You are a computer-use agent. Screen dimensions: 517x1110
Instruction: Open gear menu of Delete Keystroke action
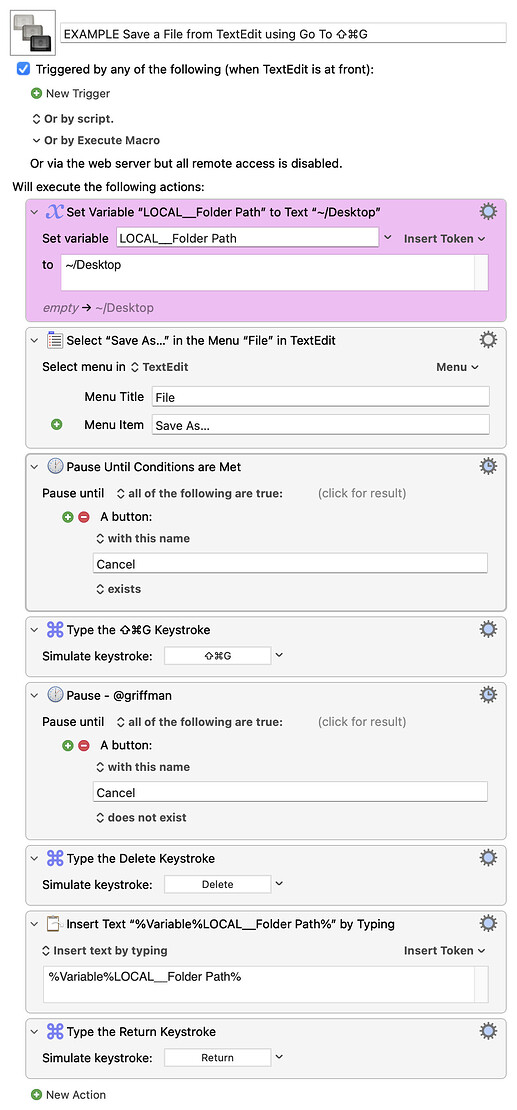488,858
